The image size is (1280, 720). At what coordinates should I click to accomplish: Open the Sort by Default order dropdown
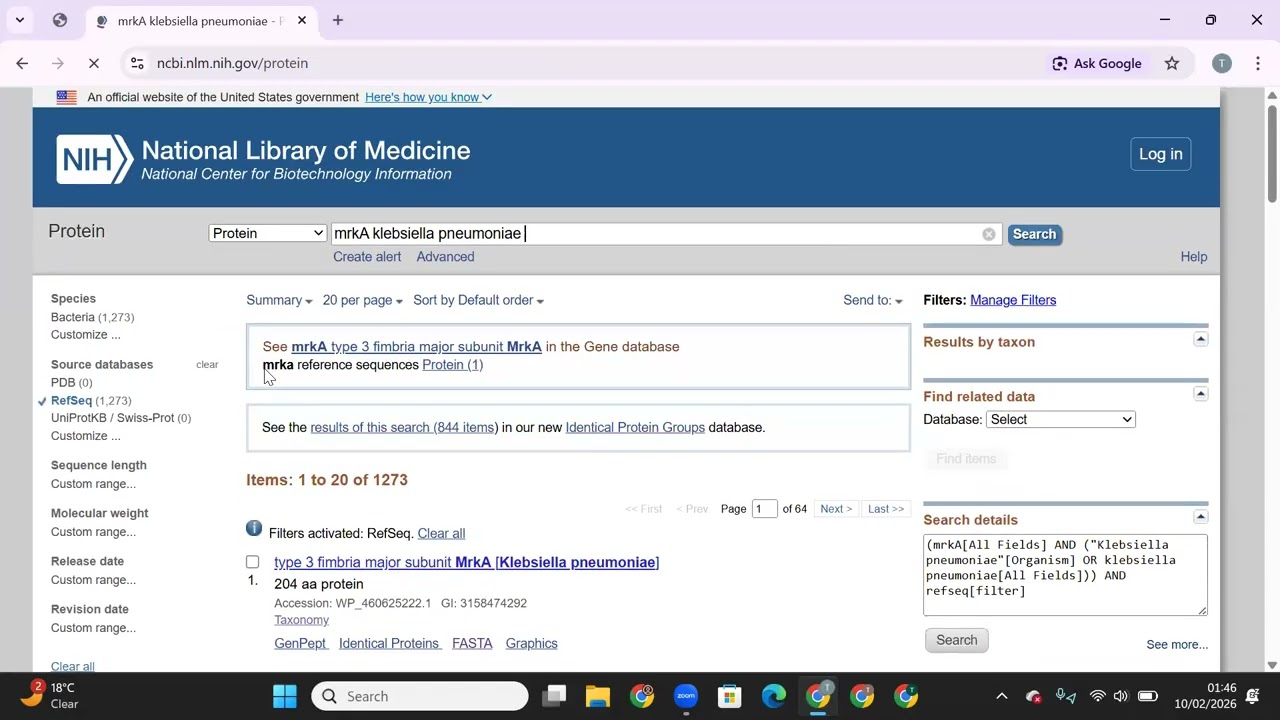pyautogui.click(x=478, y=300)
